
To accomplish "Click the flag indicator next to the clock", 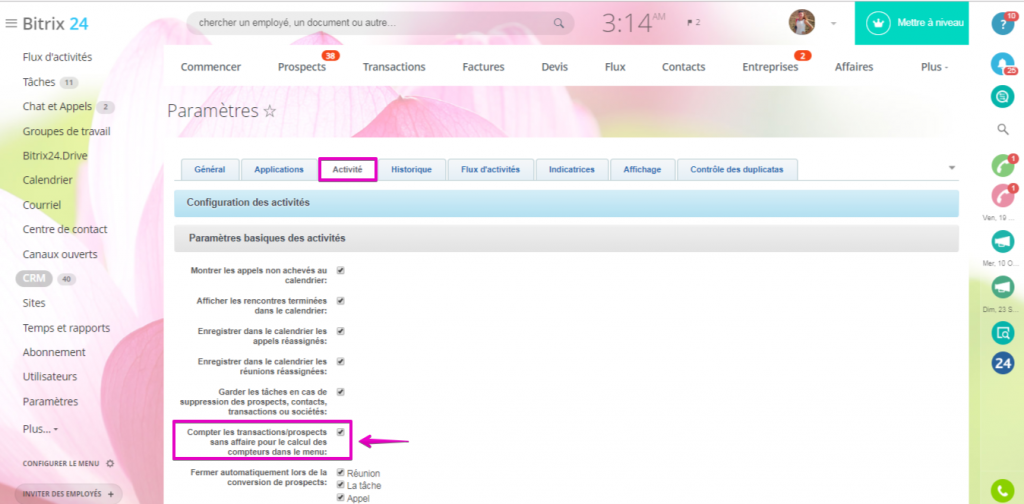I will tap(693, 23).
